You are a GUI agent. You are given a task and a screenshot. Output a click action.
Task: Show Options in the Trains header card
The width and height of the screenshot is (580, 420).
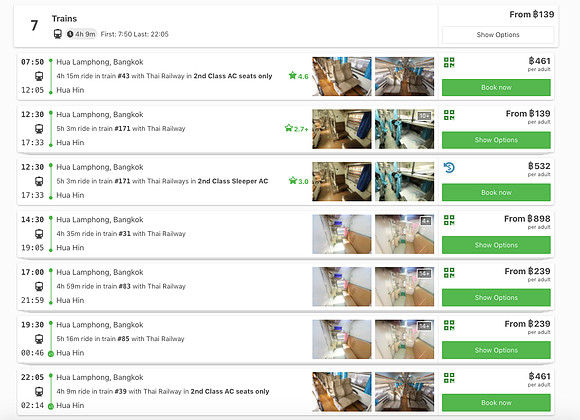[x=498, y=35]
